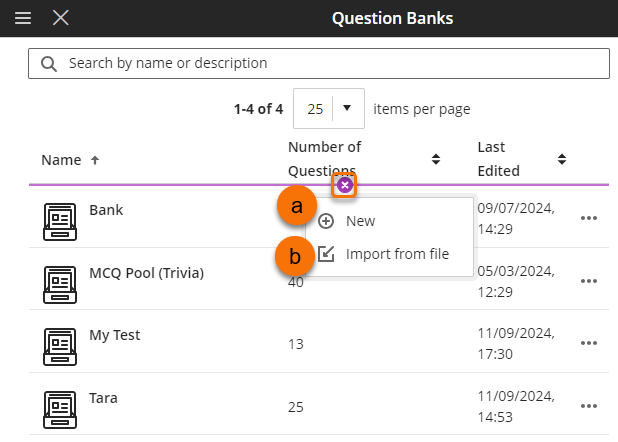Choose Import from file option

pyautogui.click(x=396, y=254)
